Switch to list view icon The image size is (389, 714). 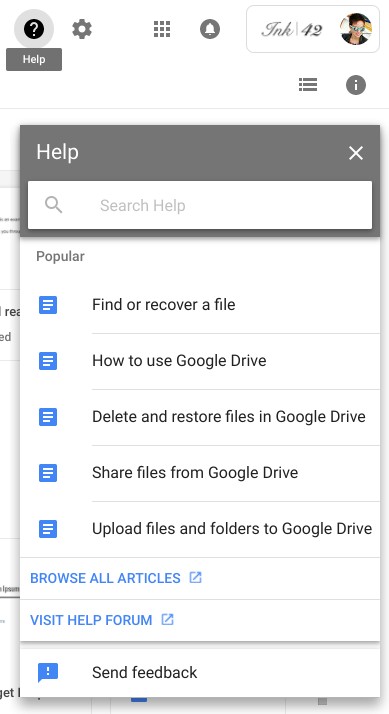[308, 85]
